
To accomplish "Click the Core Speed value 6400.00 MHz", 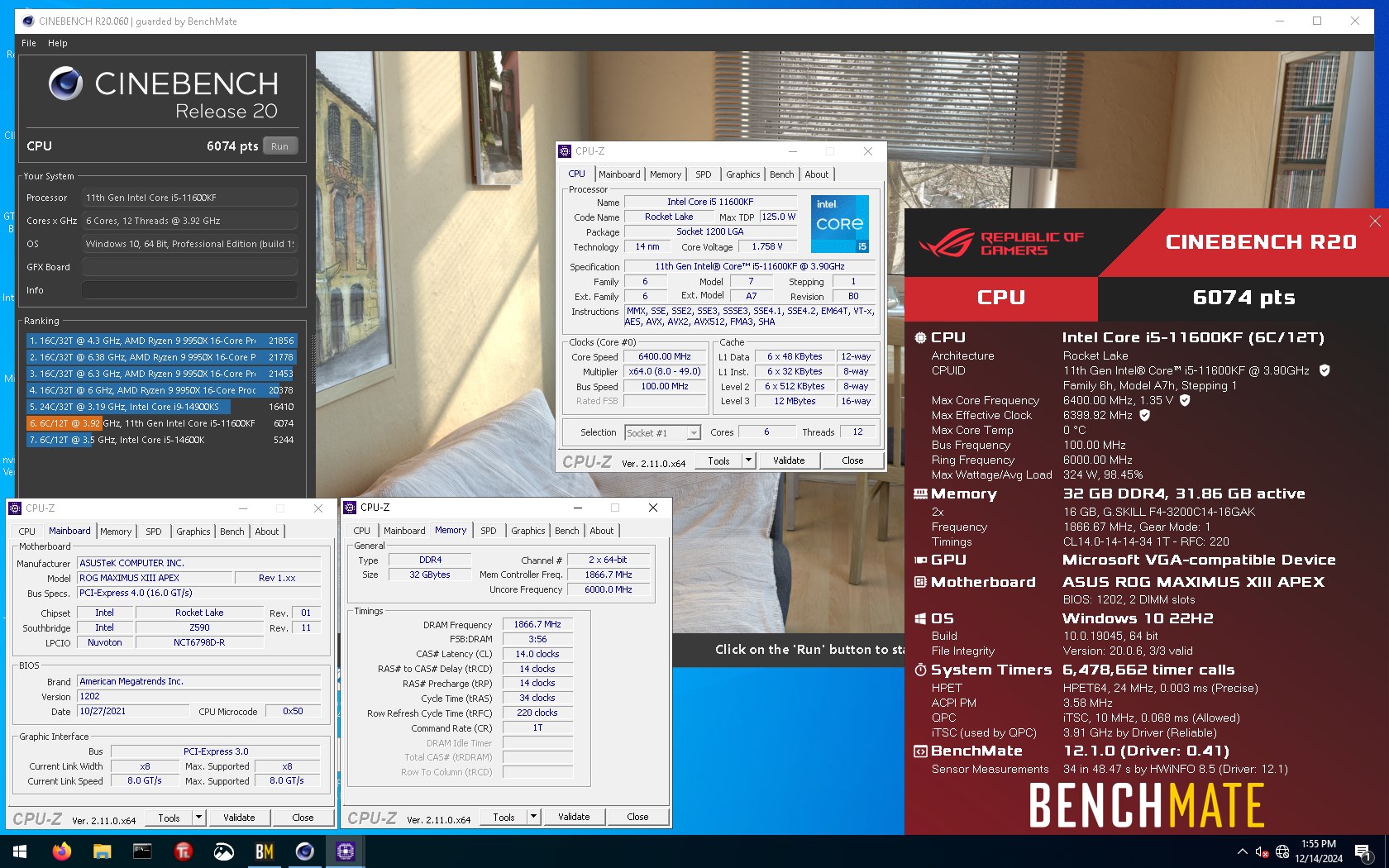I will [665, 356].
